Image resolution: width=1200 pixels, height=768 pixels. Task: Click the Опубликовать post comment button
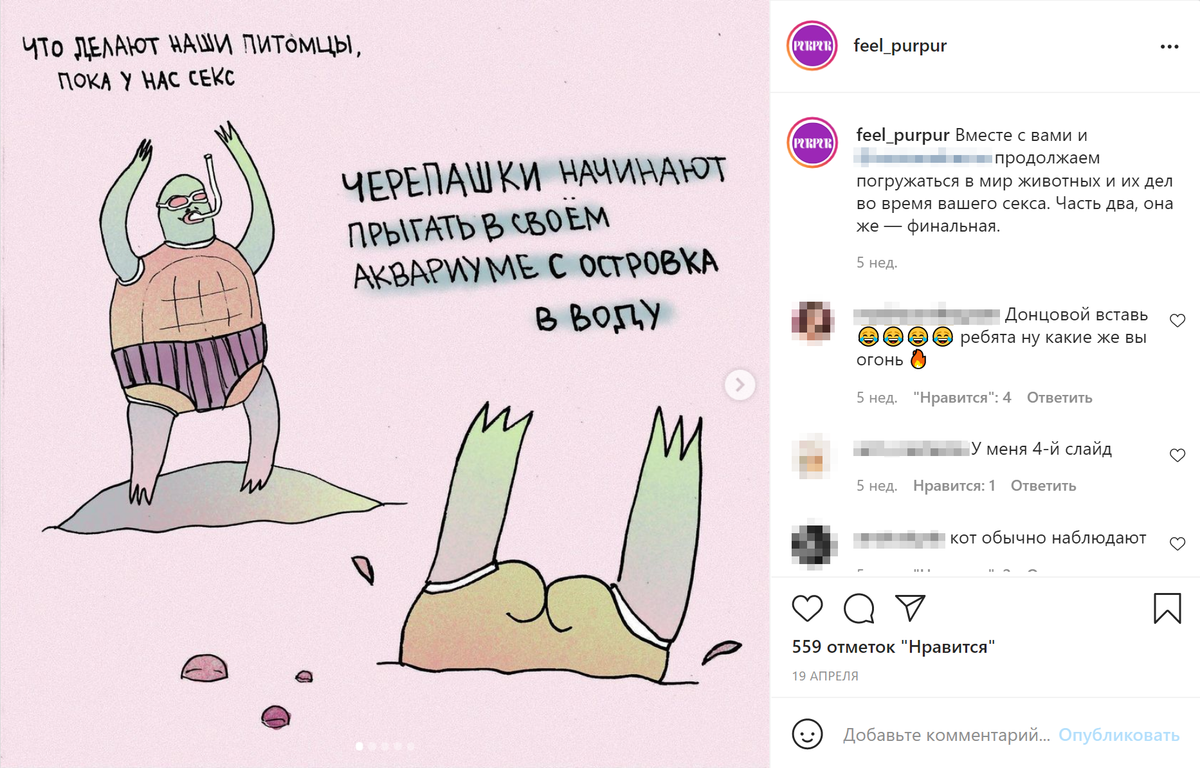1119,735
